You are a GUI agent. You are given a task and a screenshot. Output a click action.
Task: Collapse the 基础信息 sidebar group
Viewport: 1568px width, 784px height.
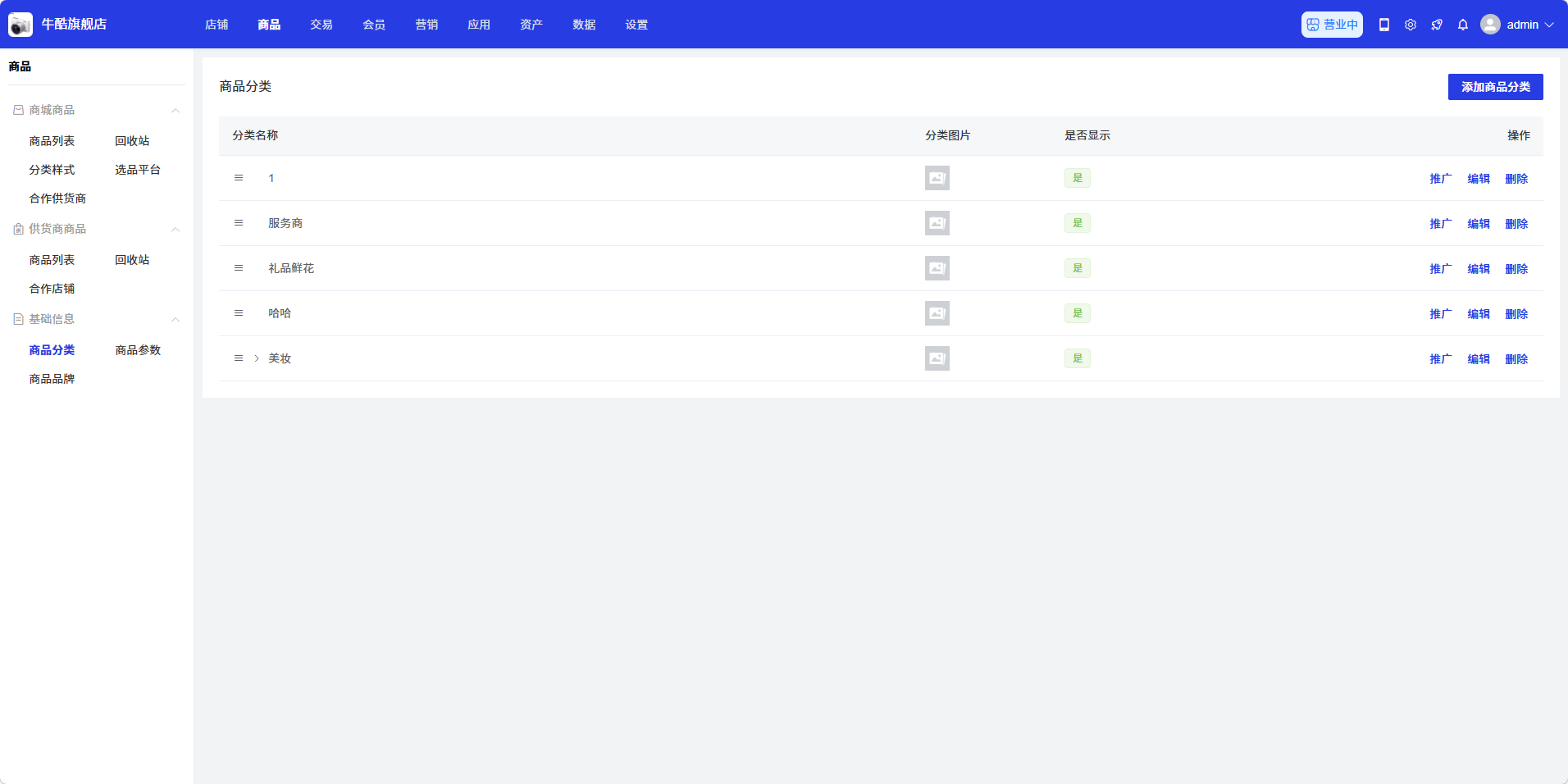(x=175, y=320)
